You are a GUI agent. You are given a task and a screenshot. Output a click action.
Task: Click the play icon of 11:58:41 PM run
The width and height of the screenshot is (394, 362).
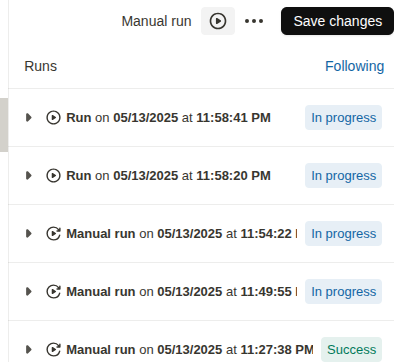click(53, 118)
